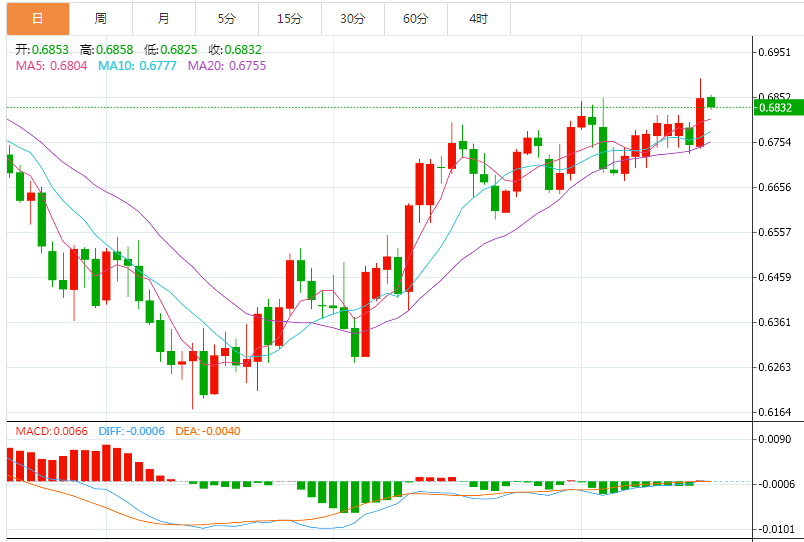Click the close price 收:0.6832
Image resolution: width=804 pixels, height=542 pixels.
tap(235, 50)
